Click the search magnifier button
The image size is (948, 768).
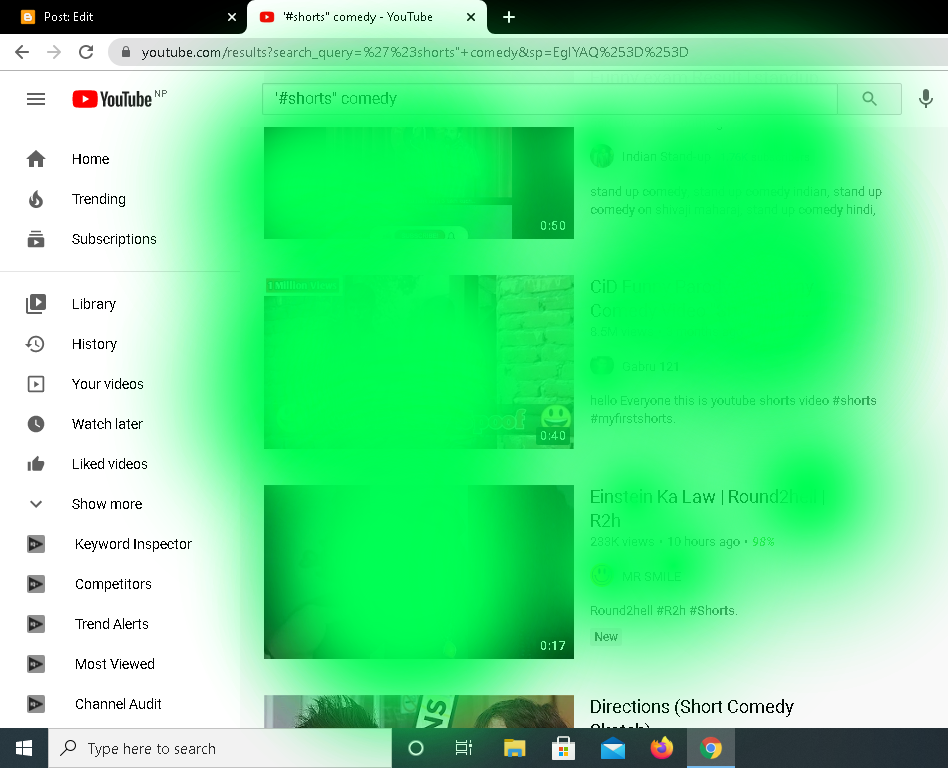coord(869,99)
